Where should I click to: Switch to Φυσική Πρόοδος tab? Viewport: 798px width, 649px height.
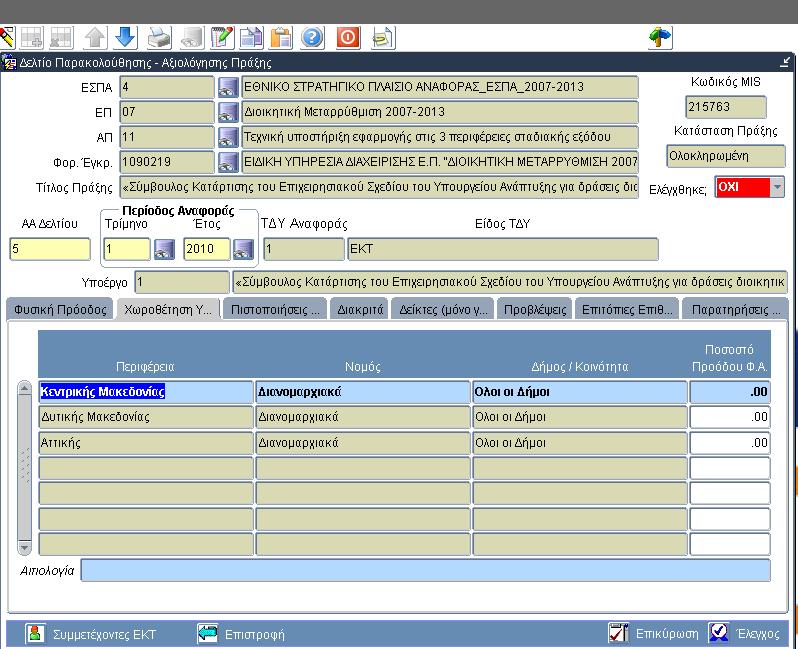[60, 309]
